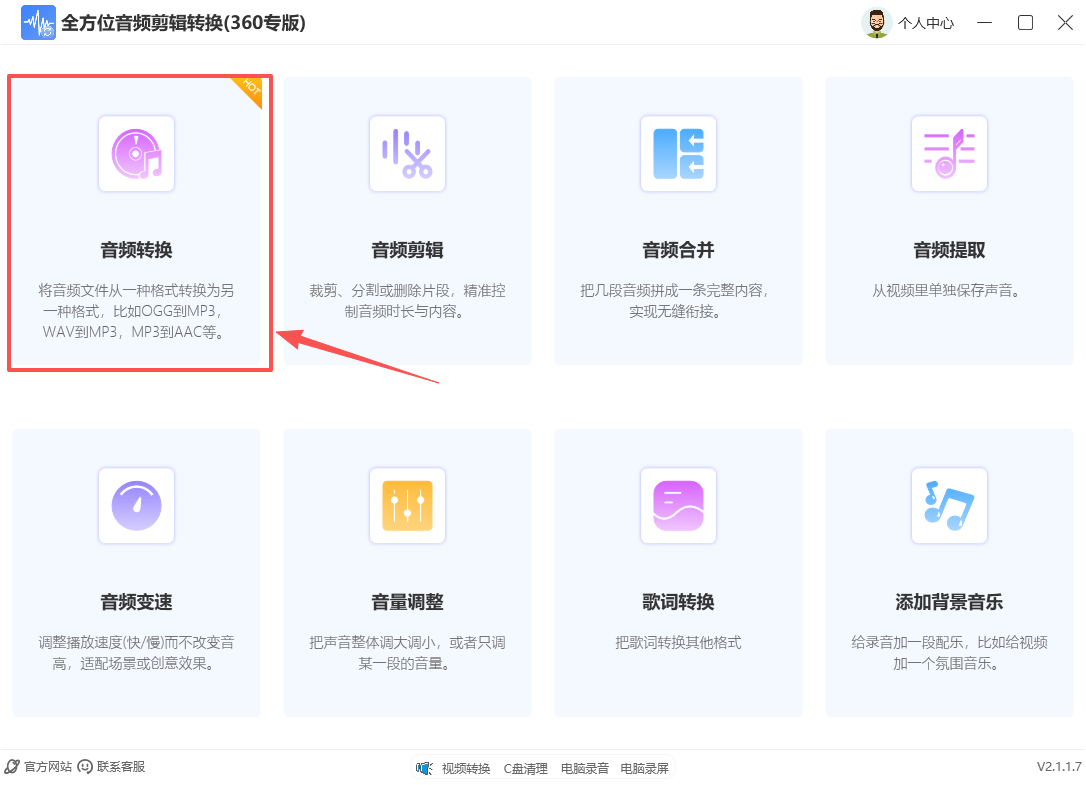Click the app logo in the title bar
The image size is (1086, 785).
click(38, 22)
